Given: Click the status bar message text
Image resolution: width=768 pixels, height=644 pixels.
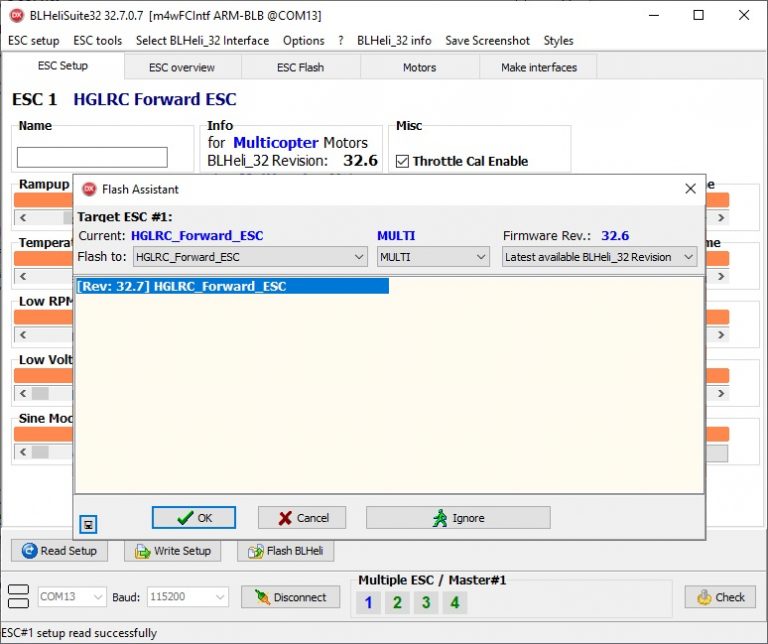Looking at the screenshot, I should click(79, 633).
